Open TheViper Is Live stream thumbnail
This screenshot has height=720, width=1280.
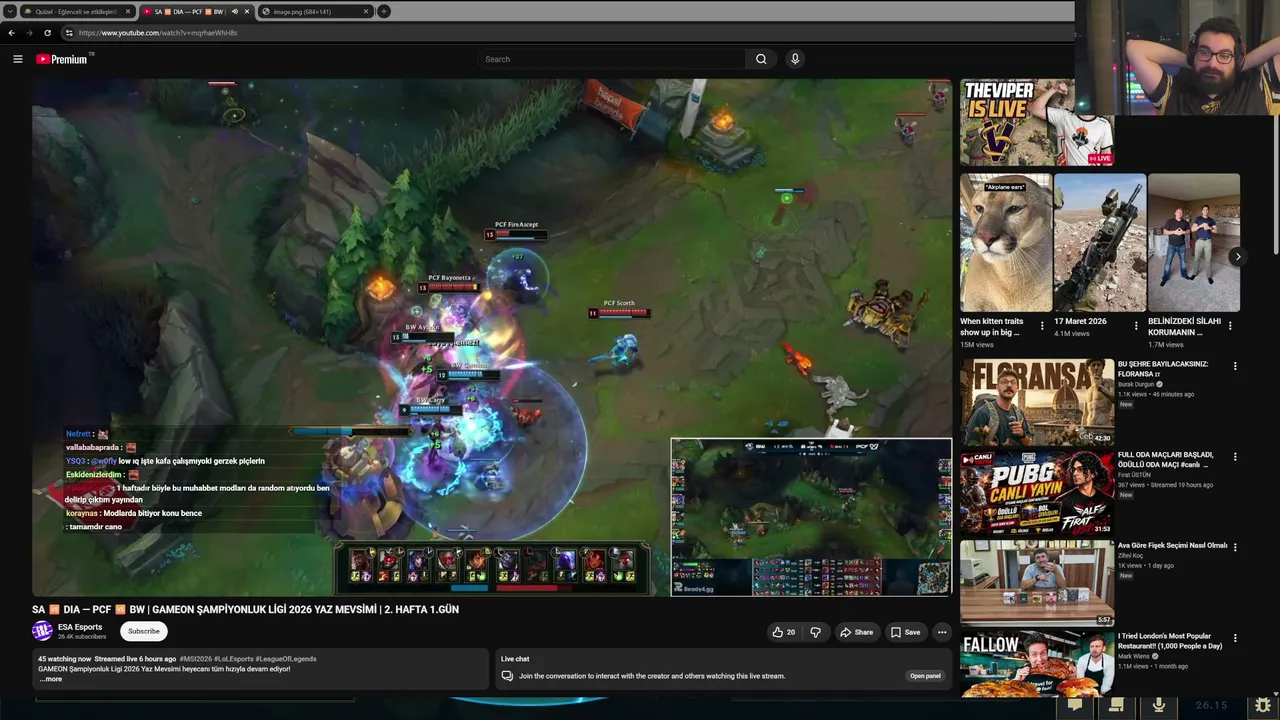coord(1037,122)
